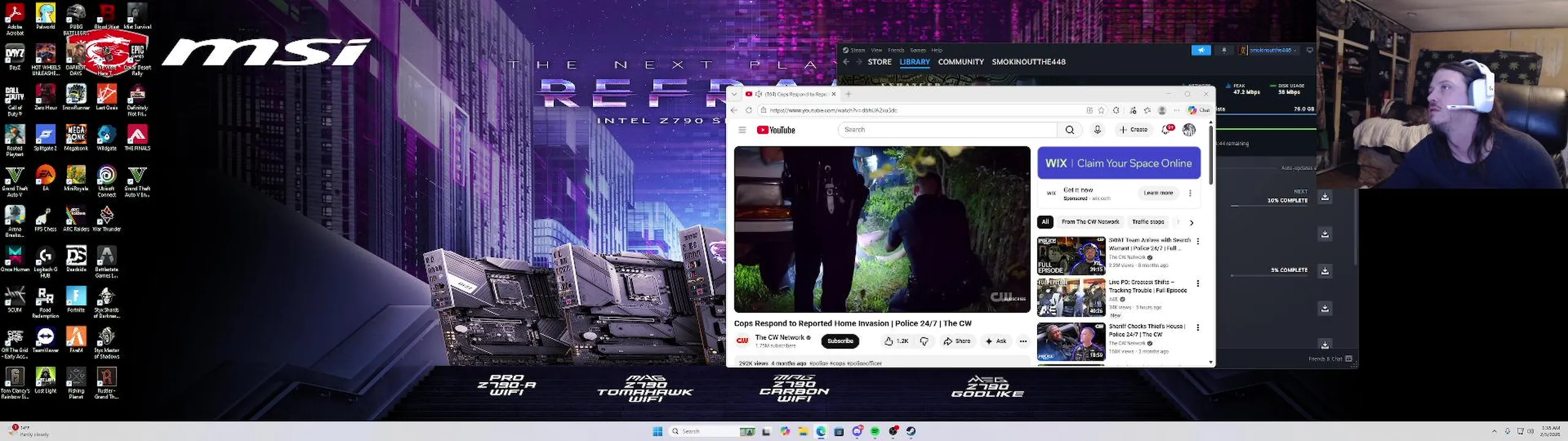Open Adobe Acrobat desktop shortcut
The image size is (1568, 441).
tap(15, 20)
